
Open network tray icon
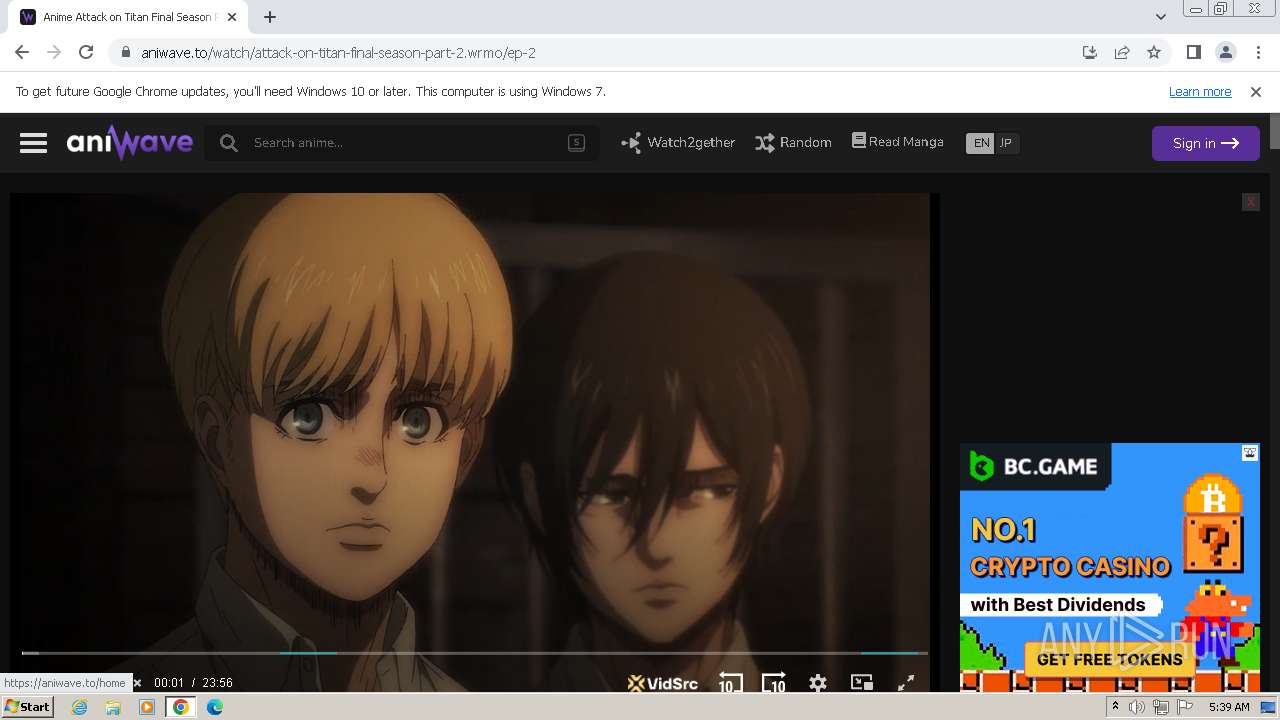click(1161, 707)
